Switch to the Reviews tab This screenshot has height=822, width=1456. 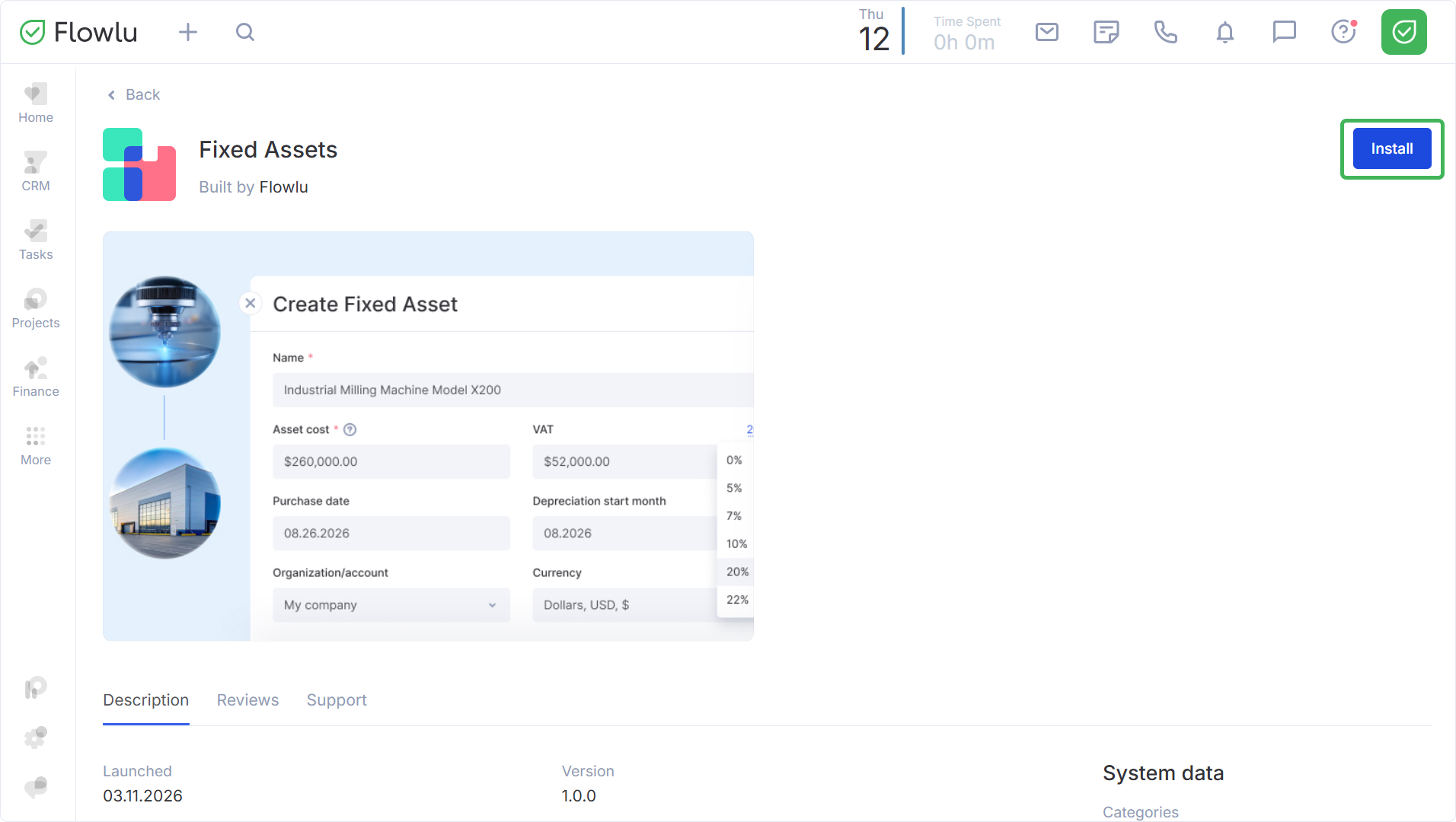click(x=247, y=699)
